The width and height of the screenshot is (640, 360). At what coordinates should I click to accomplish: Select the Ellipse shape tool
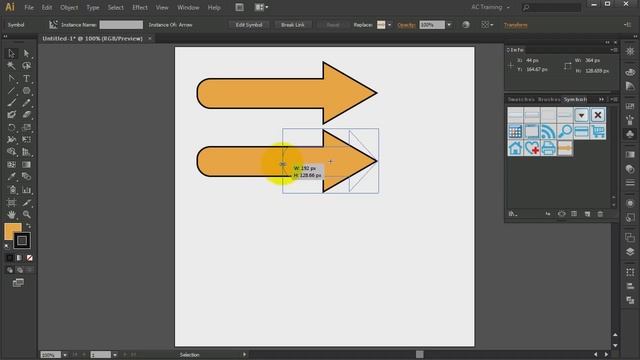click(27, 91)
